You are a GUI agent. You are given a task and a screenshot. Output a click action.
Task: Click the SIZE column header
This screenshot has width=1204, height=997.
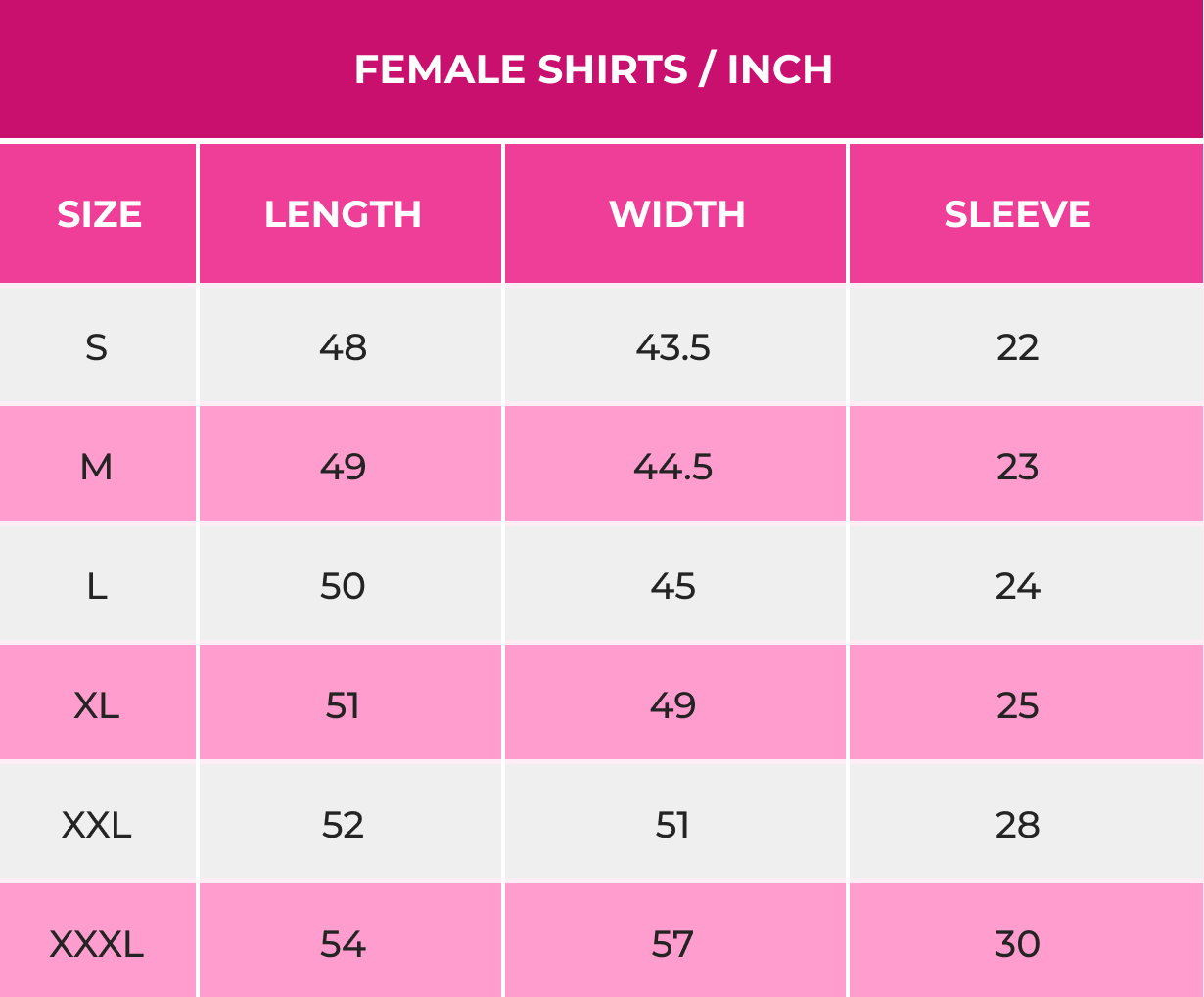tap(99, 214)
